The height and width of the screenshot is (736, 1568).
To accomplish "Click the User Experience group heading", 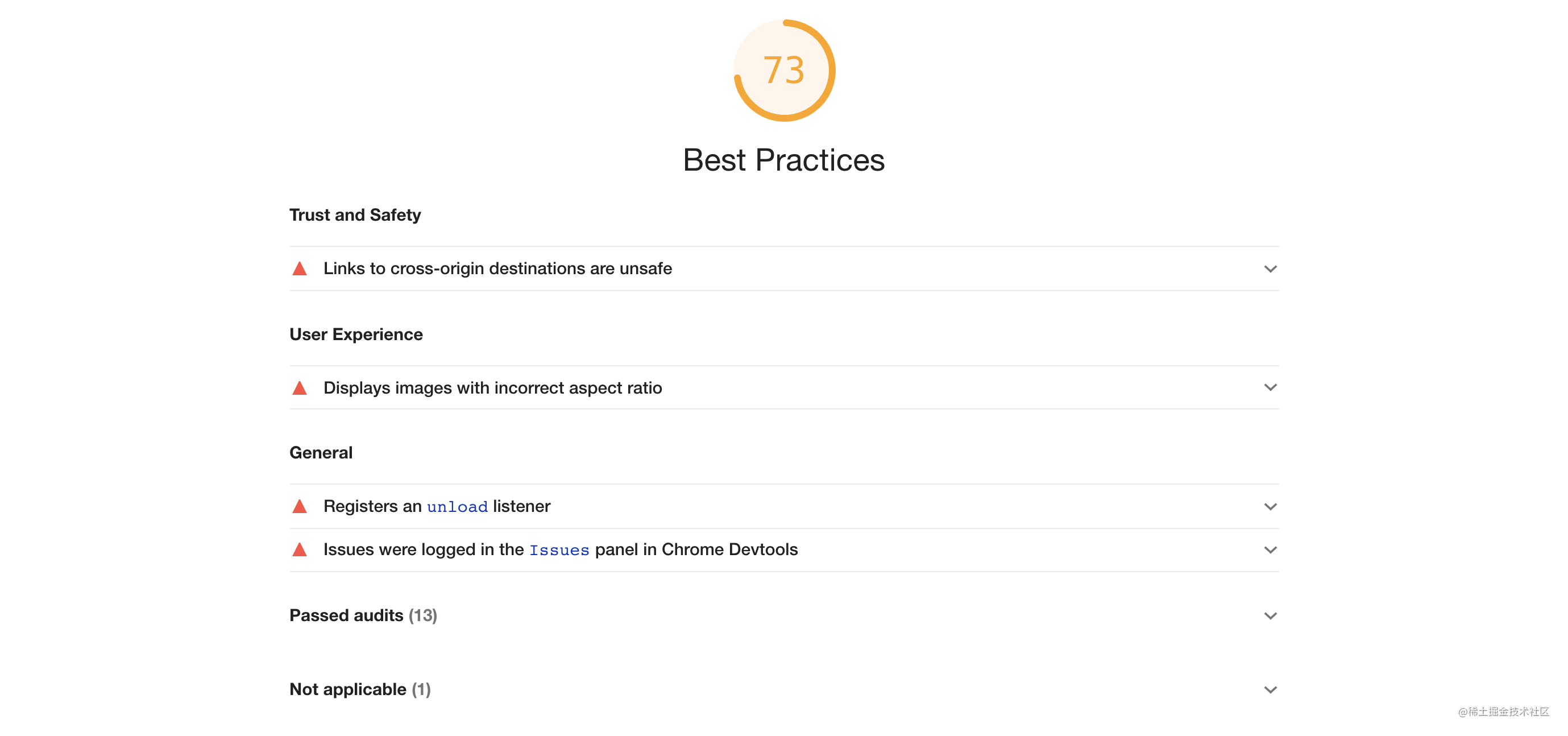I will pos(356,334).
